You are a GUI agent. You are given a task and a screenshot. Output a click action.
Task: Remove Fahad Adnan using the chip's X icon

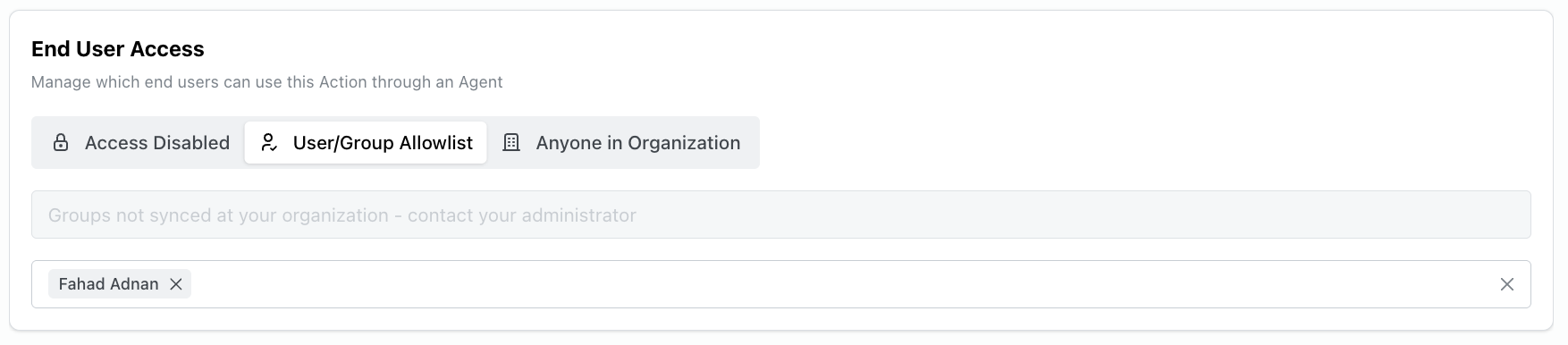(x=176, y=284)
